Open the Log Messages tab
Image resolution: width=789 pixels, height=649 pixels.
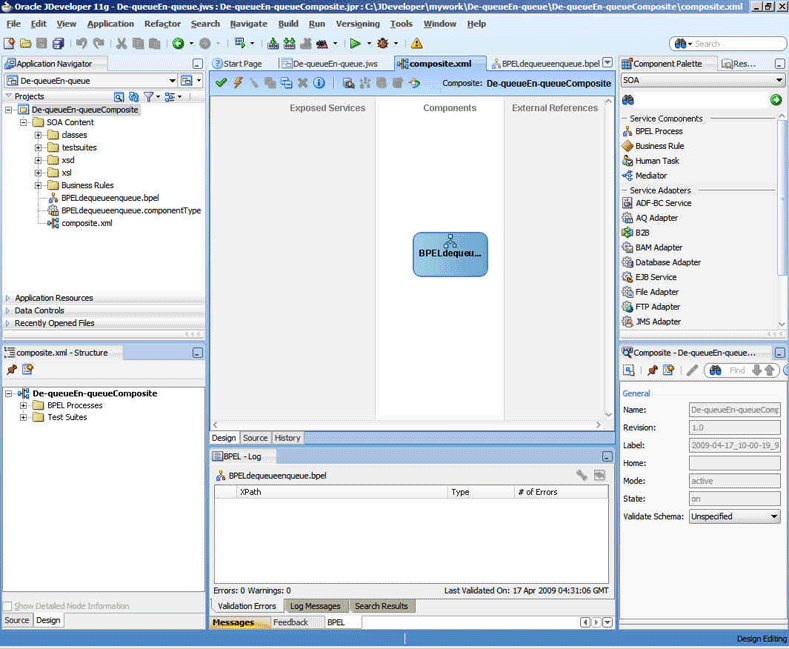tap(315, 606)
